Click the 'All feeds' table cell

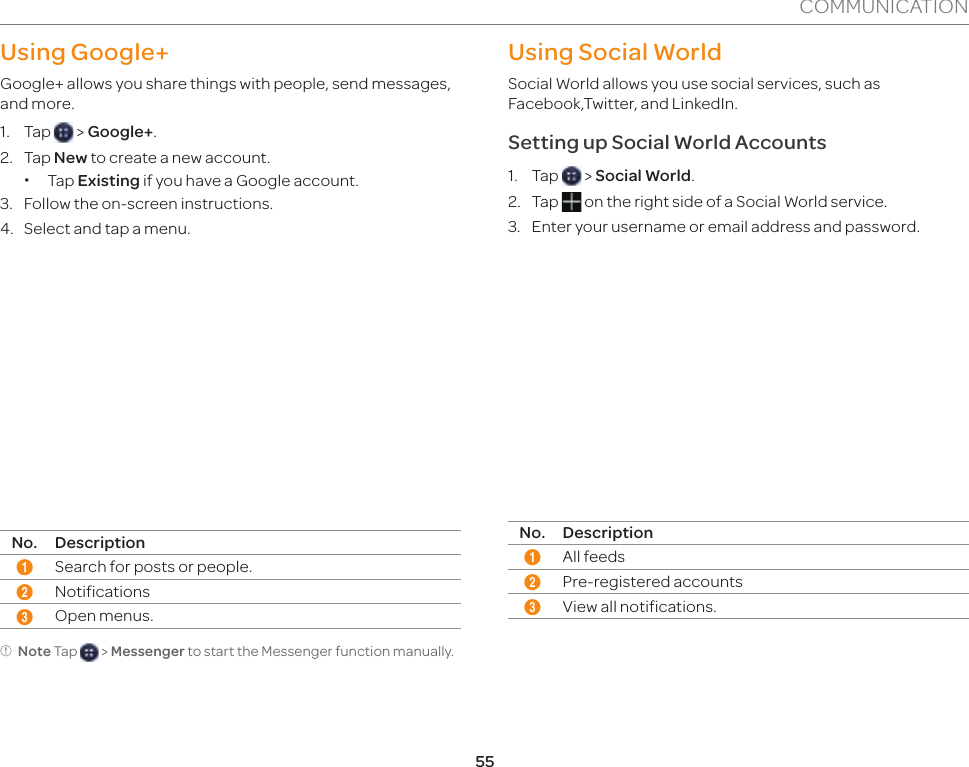click(x=593, y=557)
